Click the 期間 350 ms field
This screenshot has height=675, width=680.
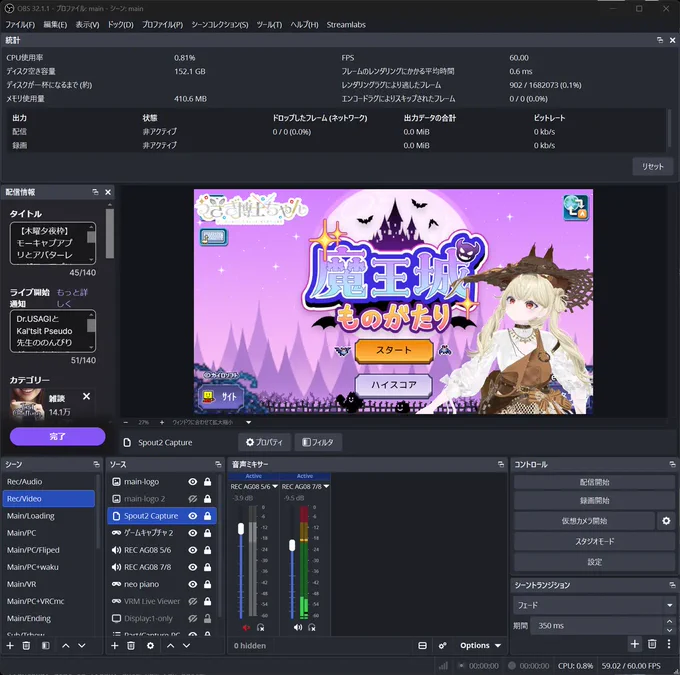(598, 626)
